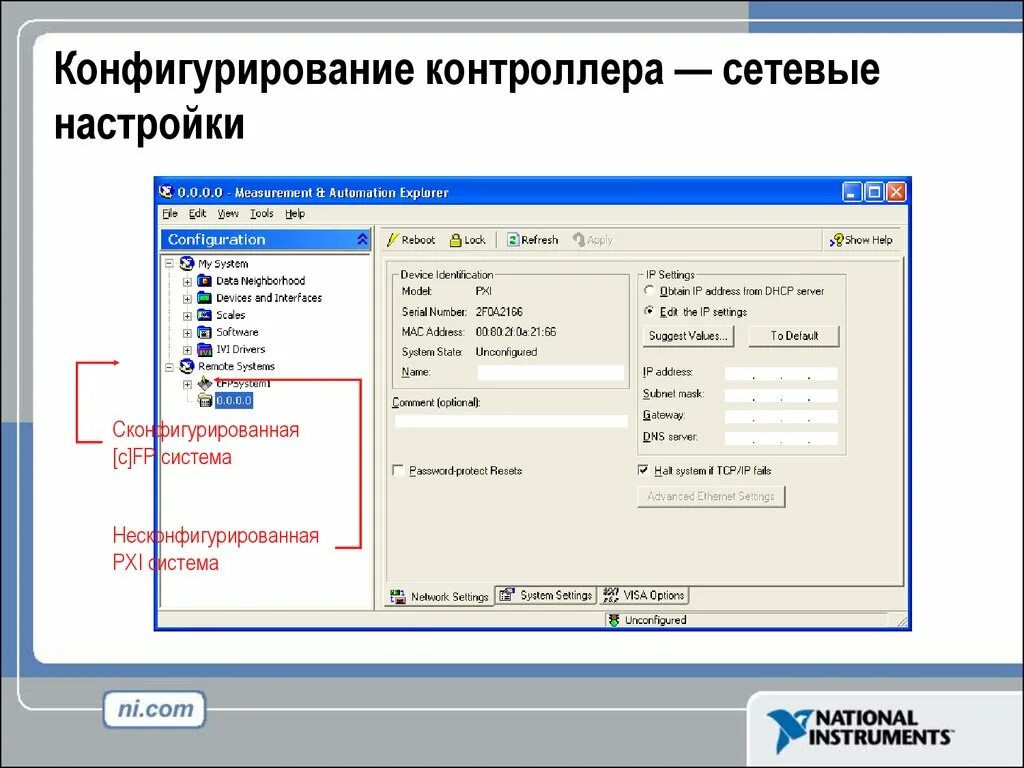Select Edit the IP settings radio button
This screenshot has width=1024, height=768.
[649, 312]
